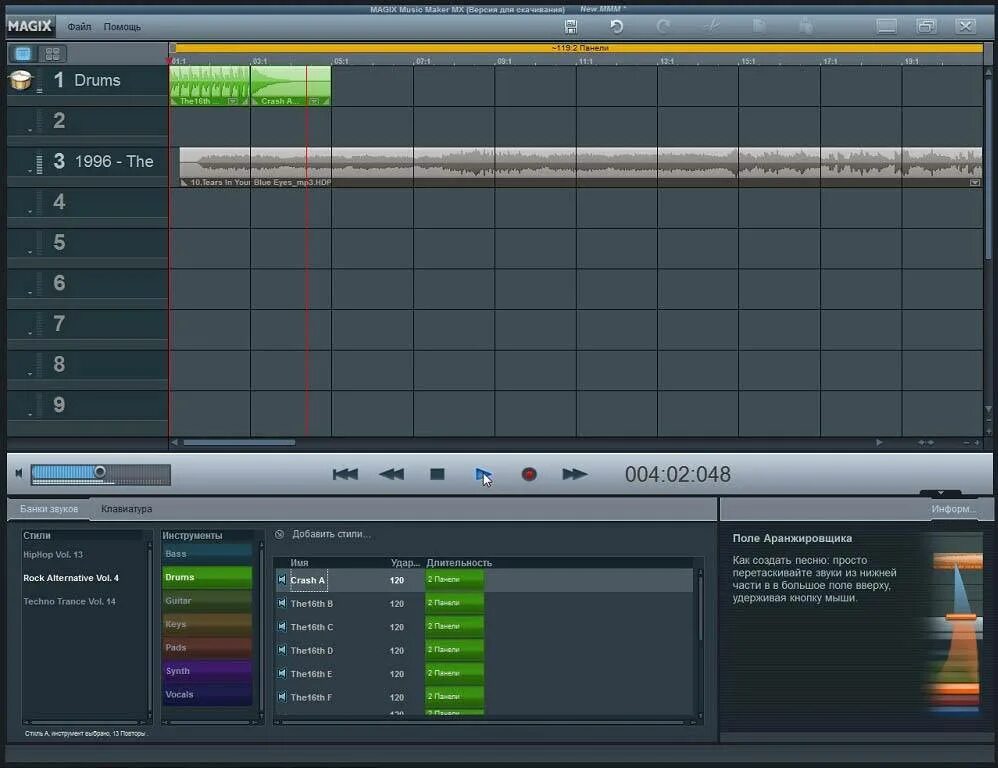Open the Помощь menu
Image resolution: width=998 pixels, height=768 pixels.
122,27
